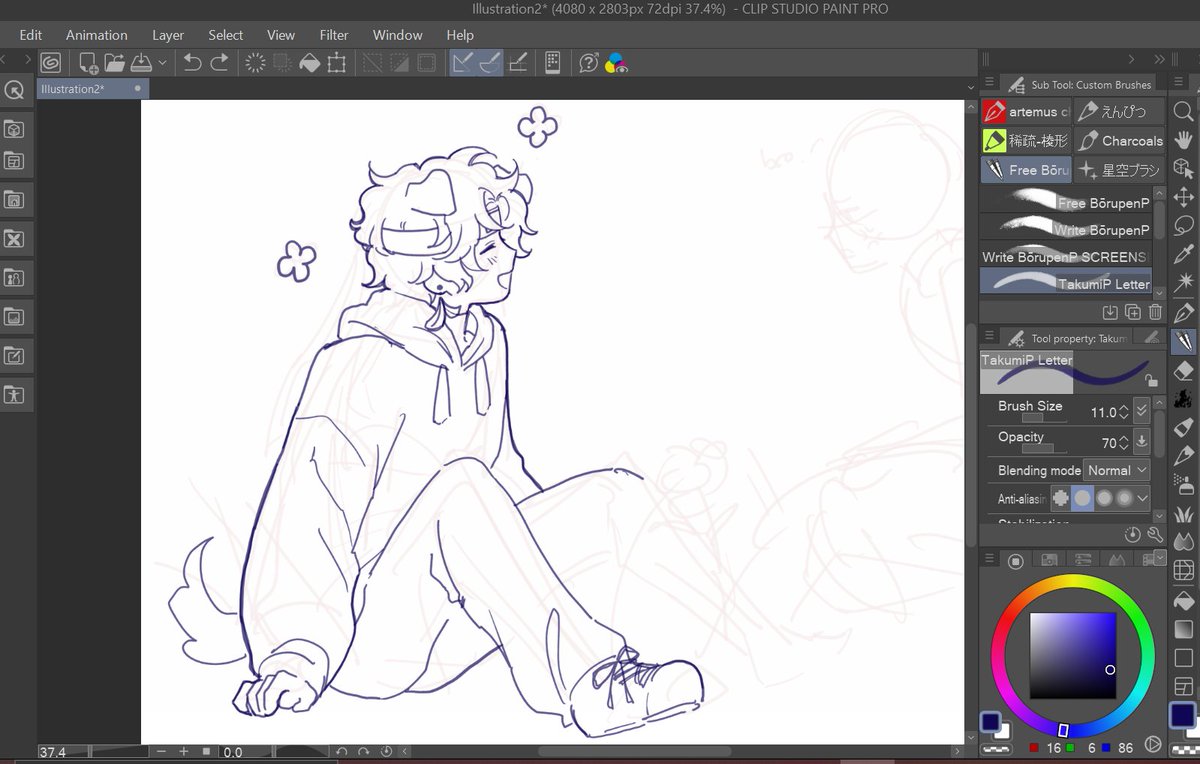Screen dimensions: 1200x764
Task: Toggle Snap to Ruler
Action: [462, 63]
